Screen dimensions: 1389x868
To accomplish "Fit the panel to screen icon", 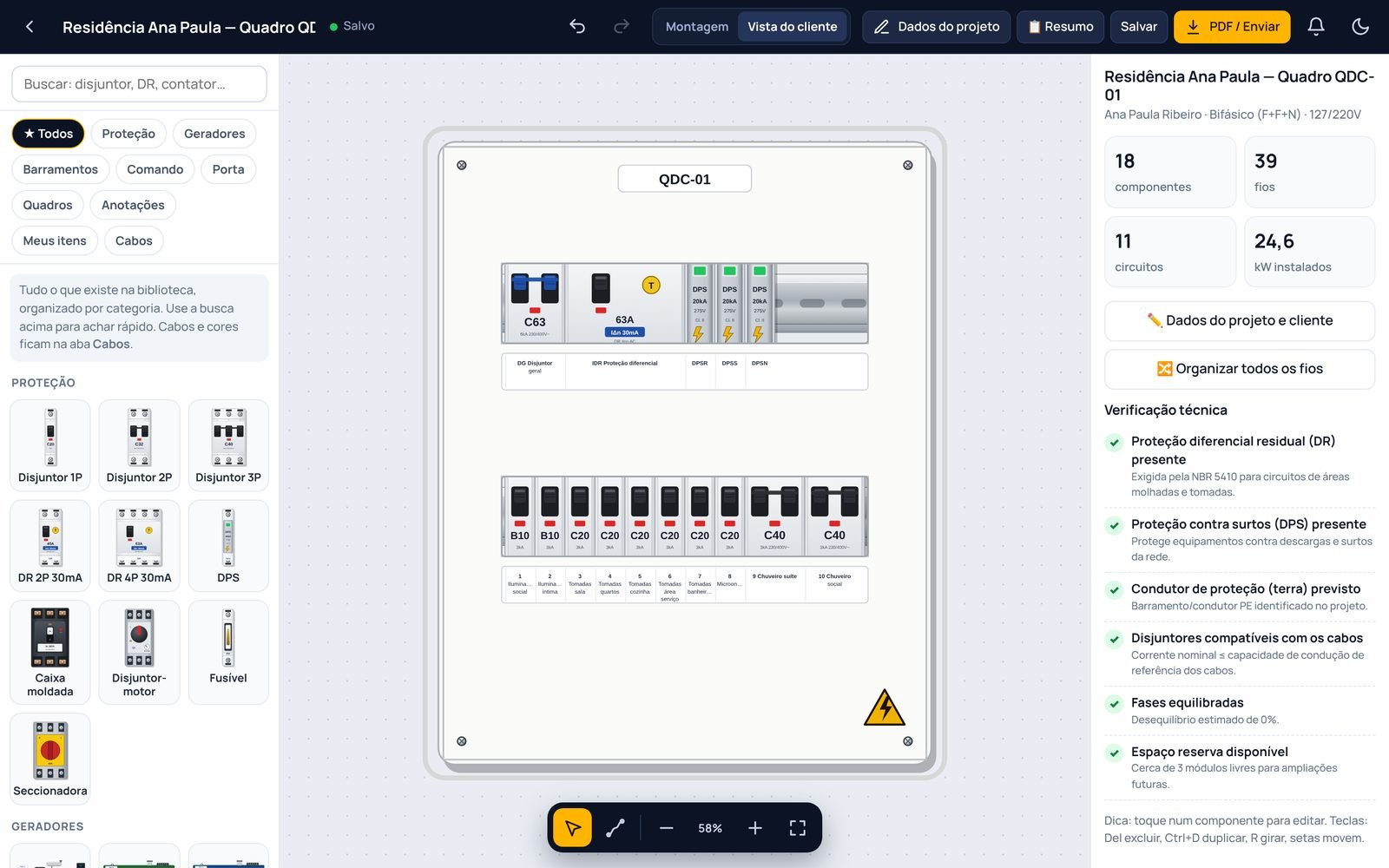I will [798, 828].
